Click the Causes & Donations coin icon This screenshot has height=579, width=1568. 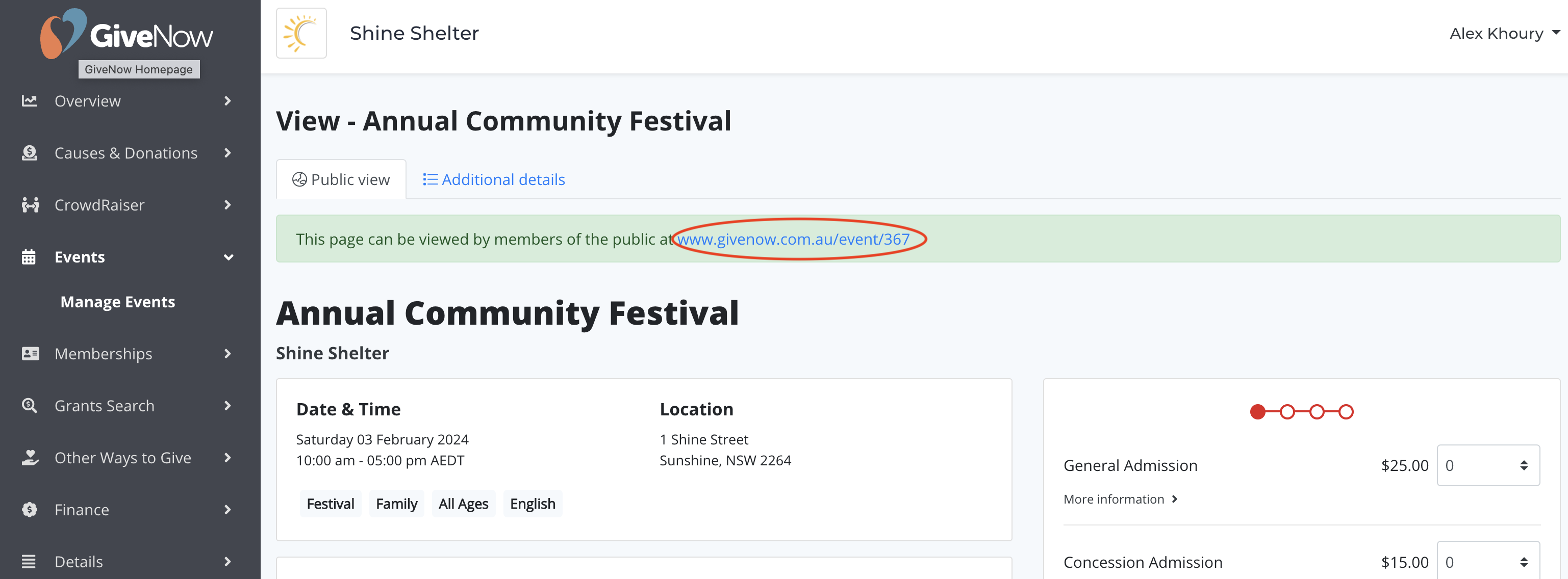29,153
